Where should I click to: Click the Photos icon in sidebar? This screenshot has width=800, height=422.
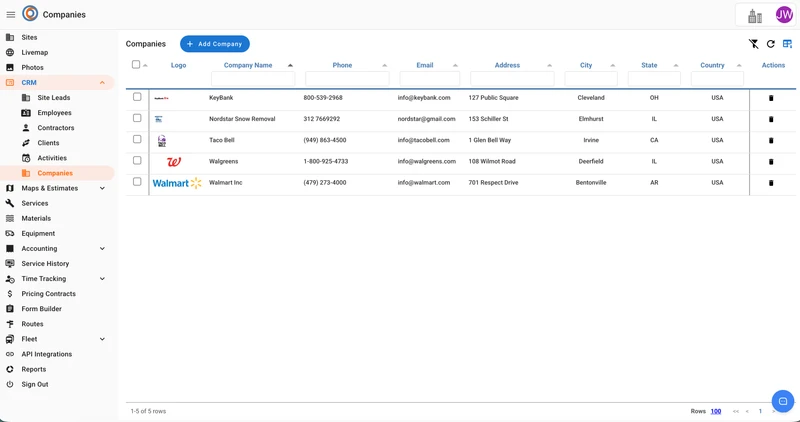[x=10, y=67]
